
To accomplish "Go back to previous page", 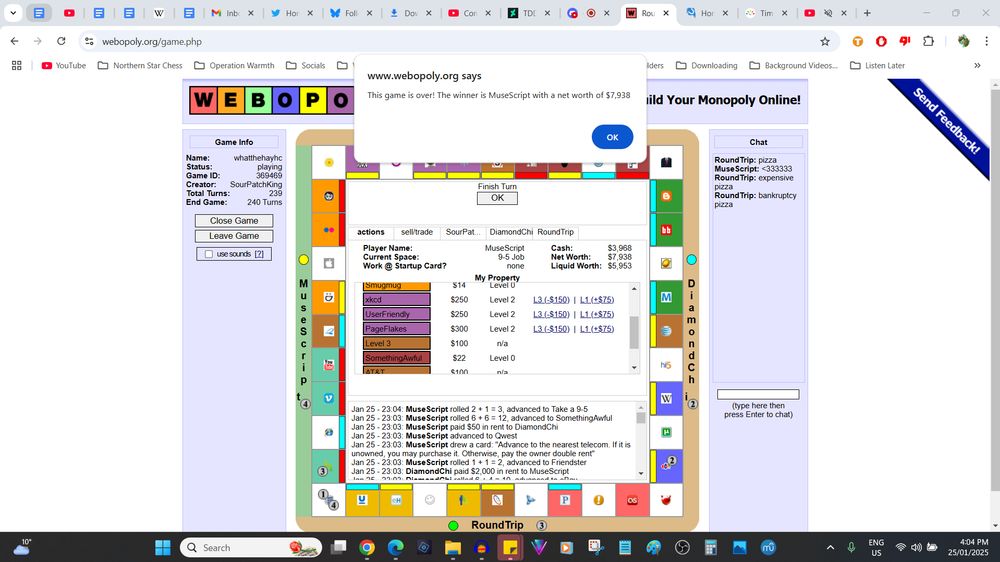I will (15, 41).
